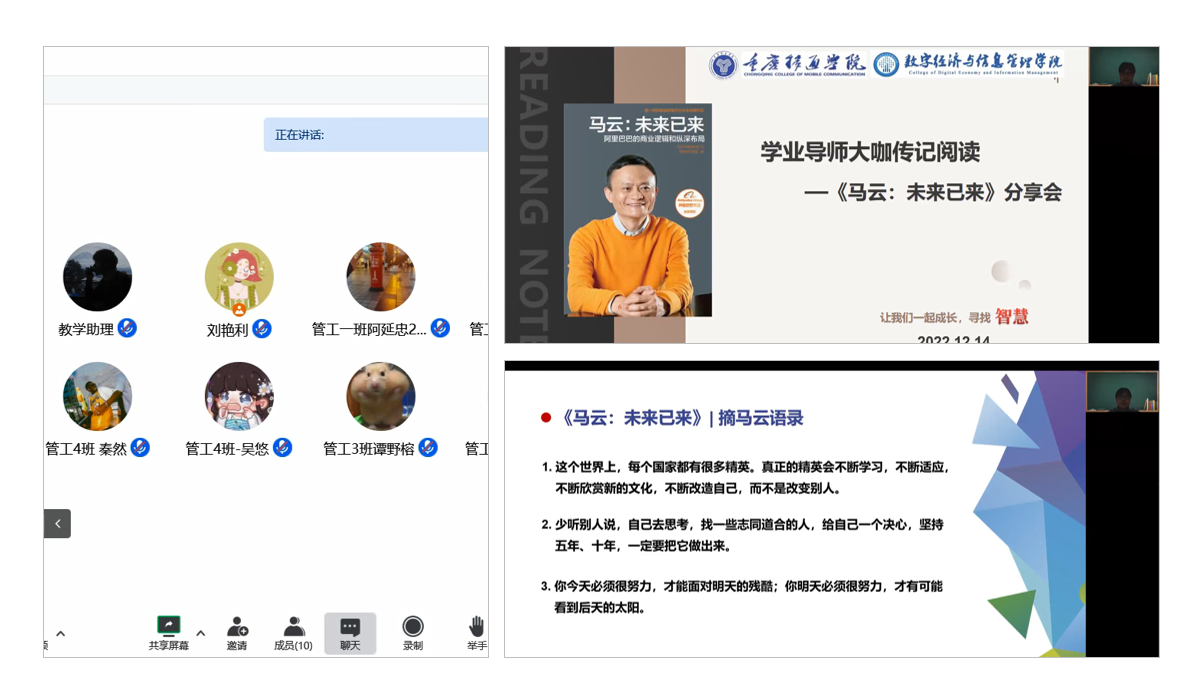Open the hamster avatar of 管工3班谭野榕
1202x699 pixels.
click(x=381, y=397)
